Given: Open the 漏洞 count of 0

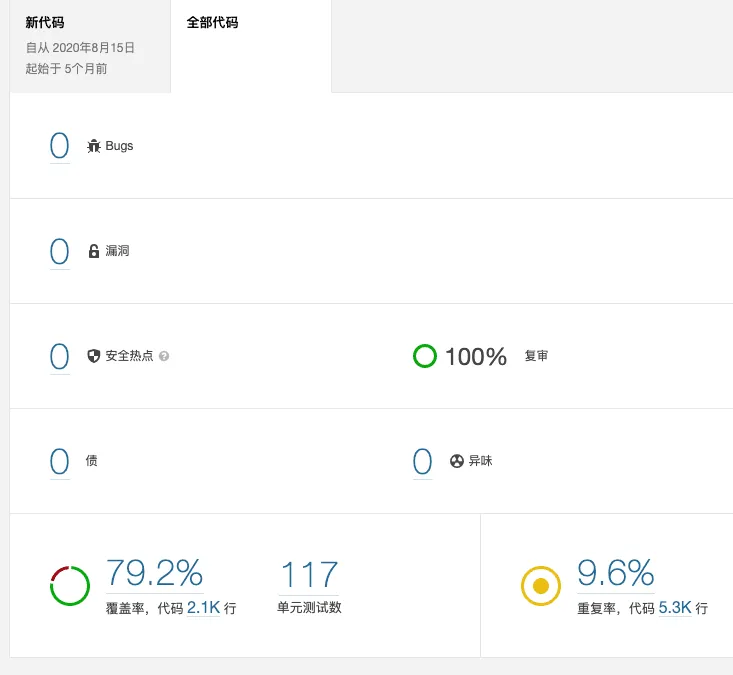Looking at the screenshot, I should tap(59, 251).
